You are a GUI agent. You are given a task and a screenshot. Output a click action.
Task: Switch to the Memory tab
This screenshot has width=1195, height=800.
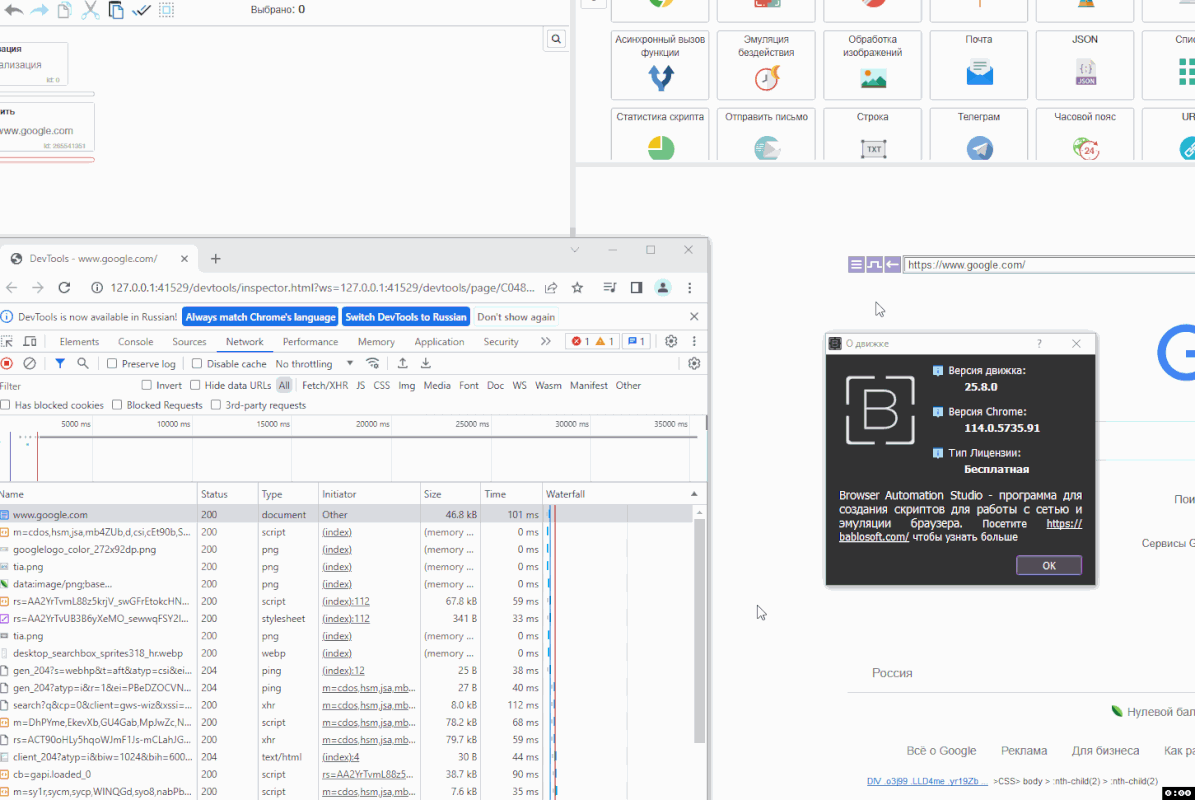click(x=376, y=341)
